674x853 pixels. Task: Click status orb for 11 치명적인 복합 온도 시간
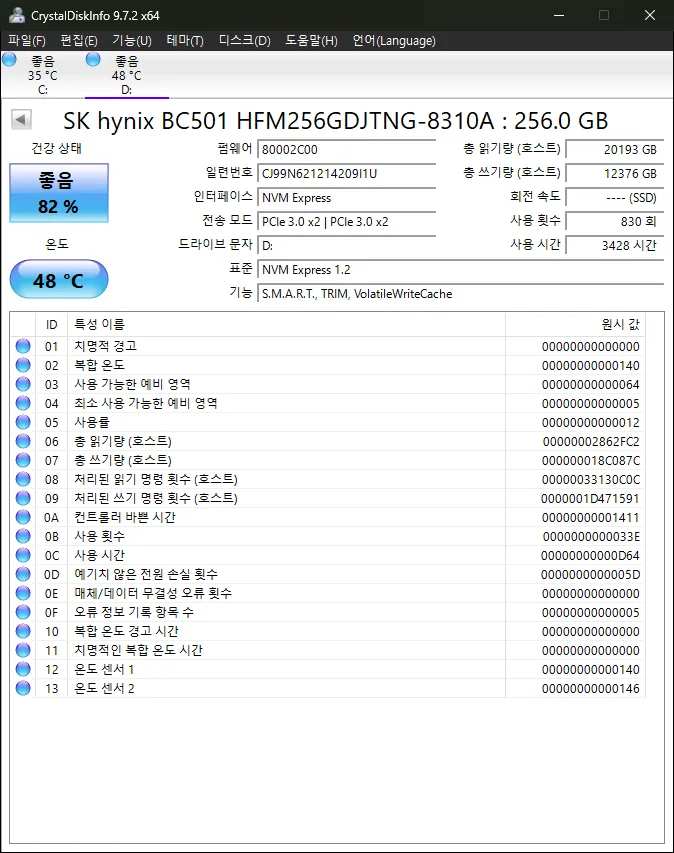[23, 650]
